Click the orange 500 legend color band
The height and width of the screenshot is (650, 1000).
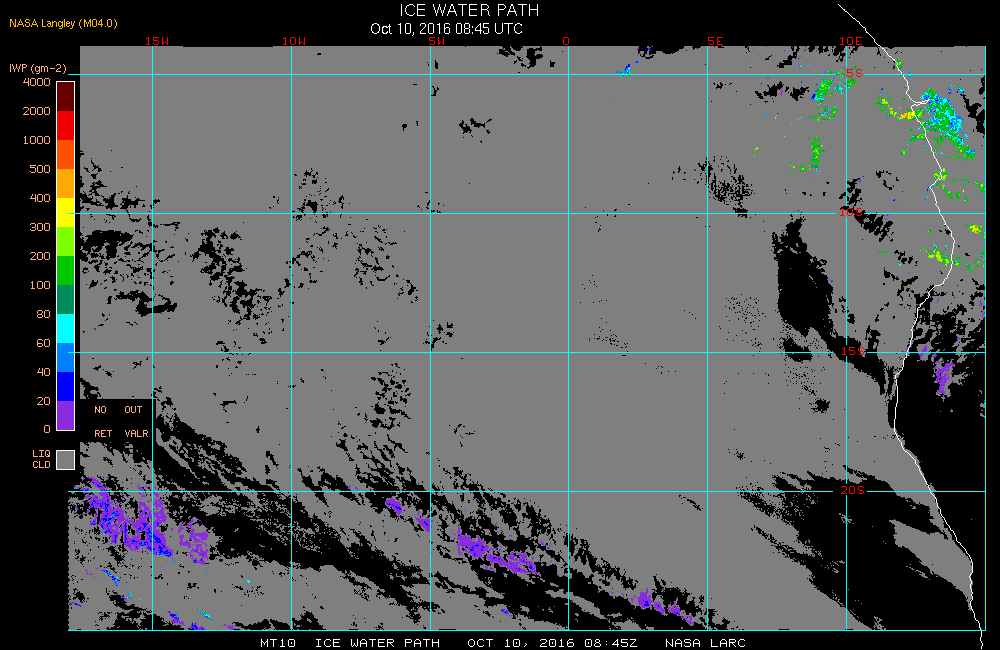(65, 184)
